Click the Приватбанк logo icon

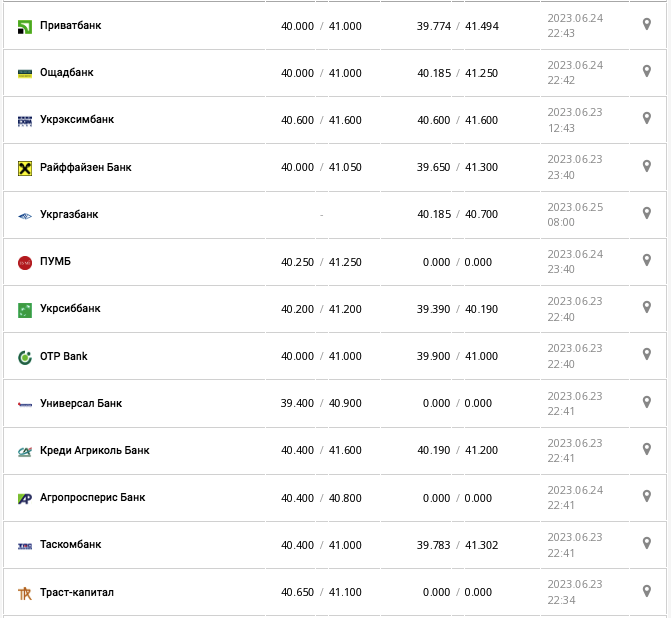click(x=25, y=27)
